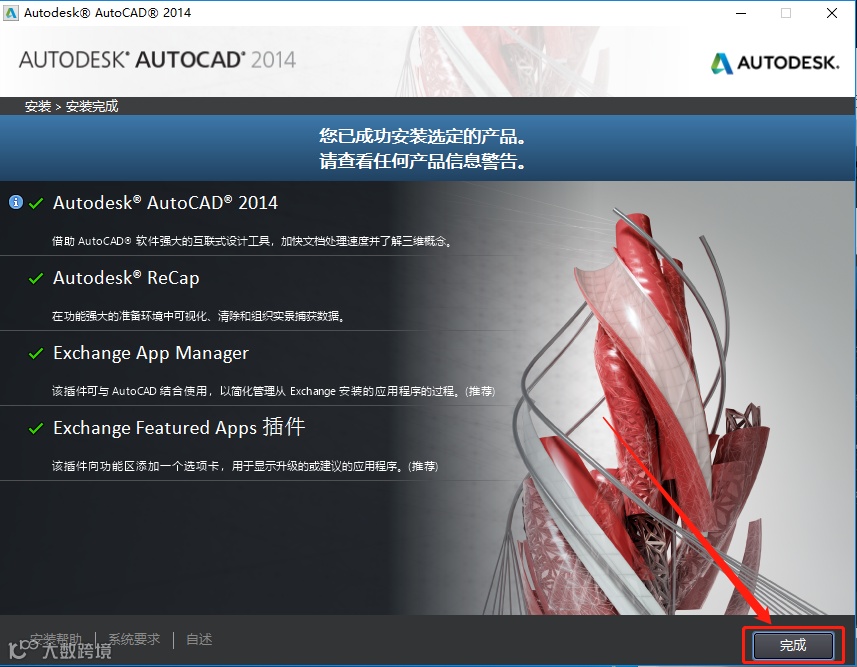Select the Exchange Featured Apps 插件 title
The height and width of the screenshot is (667, 857).
pyautogui.click(x=179, y=427)
